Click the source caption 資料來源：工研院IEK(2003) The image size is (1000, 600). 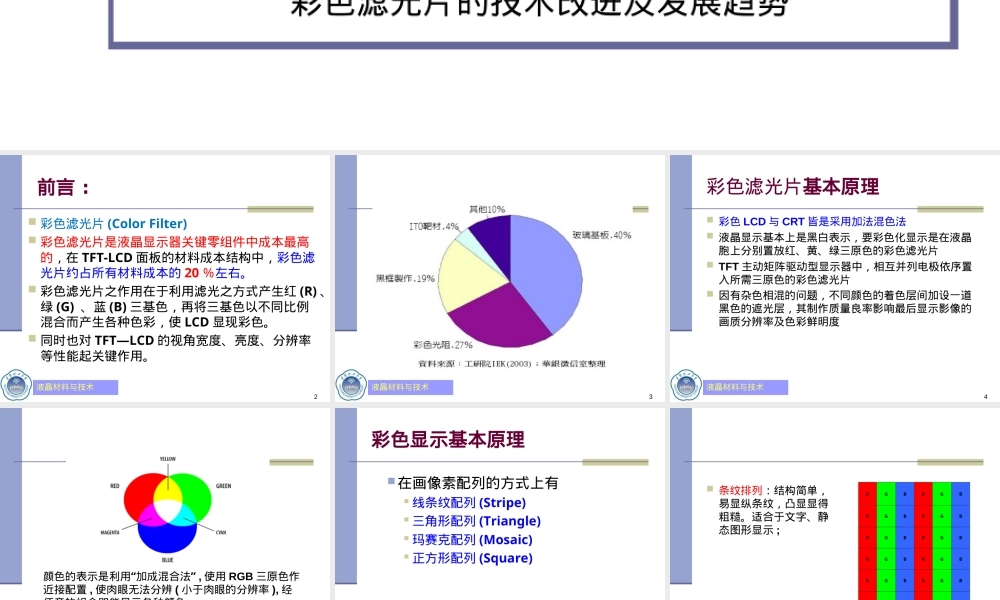click(x=511, y=364)
